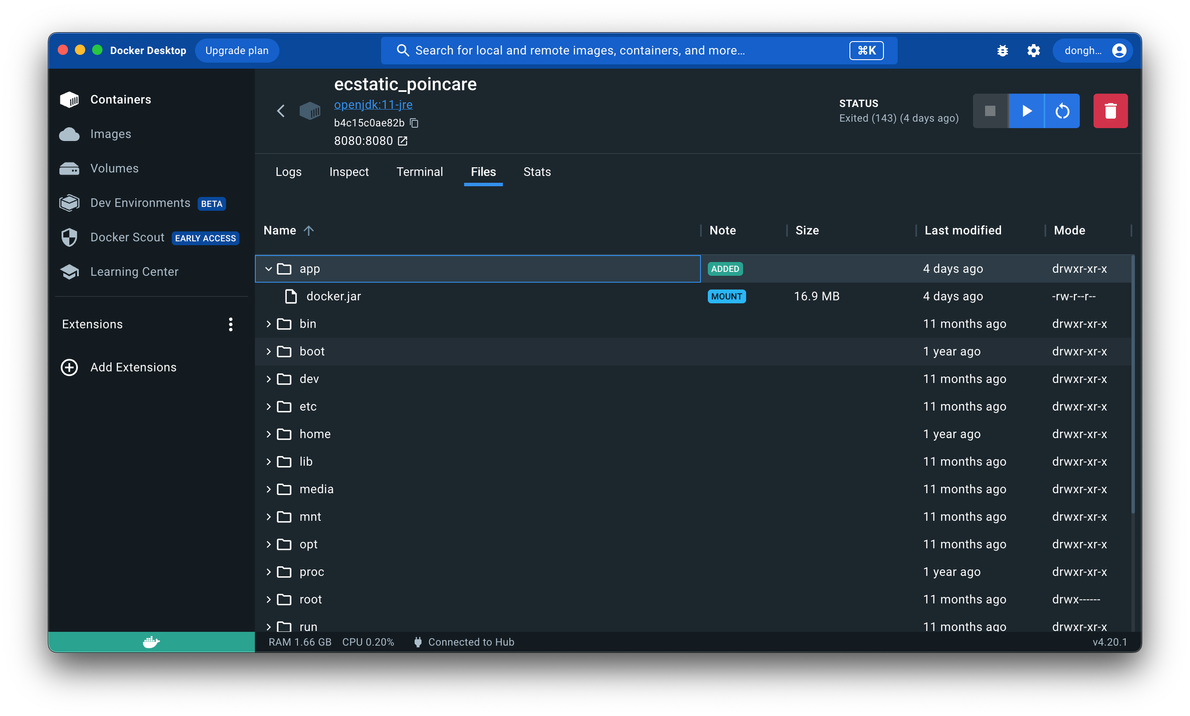Viewport: 1190px width, 716px height.
Task: Expand the media folder
Action: [268, 490]
